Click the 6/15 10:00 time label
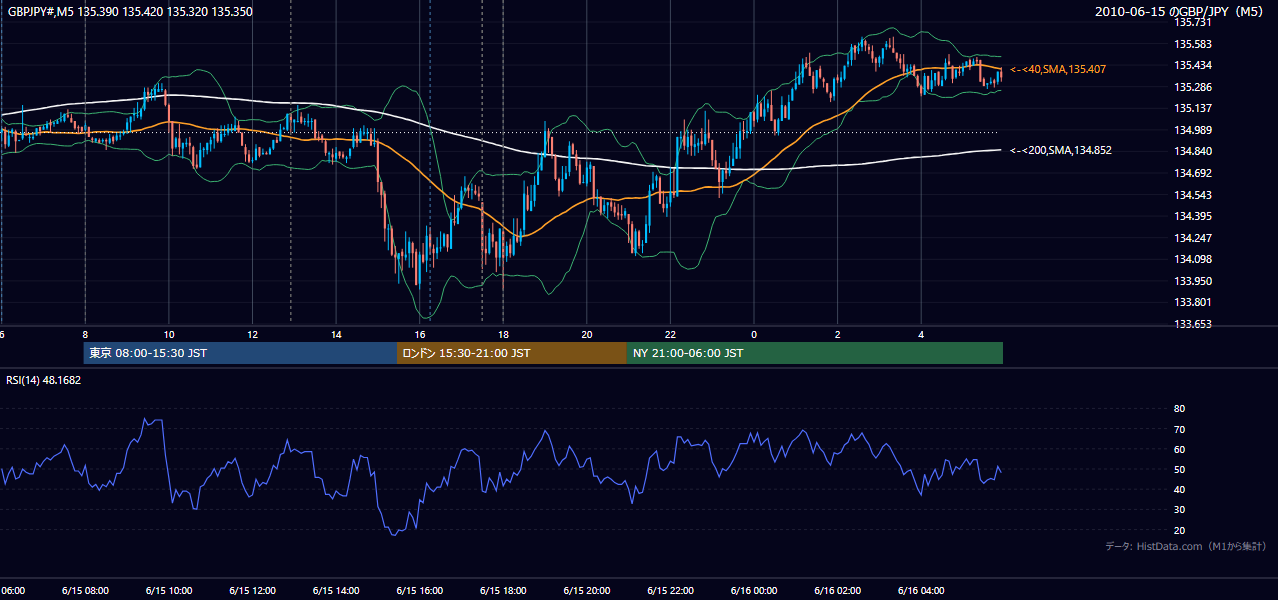This screenshot has width=1278, height=600. coord(168,591)
